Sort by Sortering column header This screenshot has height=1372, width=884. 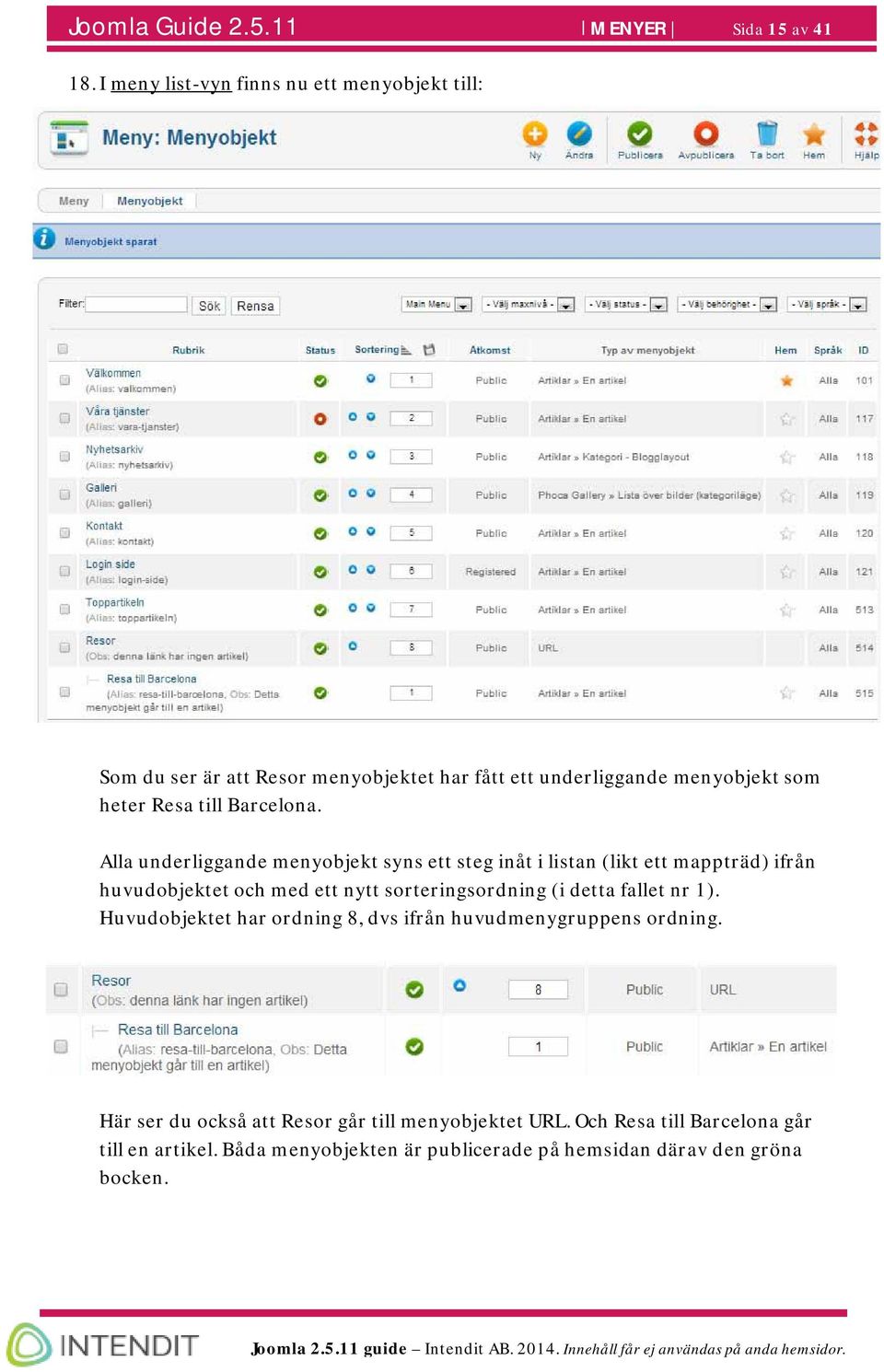[x=378, y=350]
